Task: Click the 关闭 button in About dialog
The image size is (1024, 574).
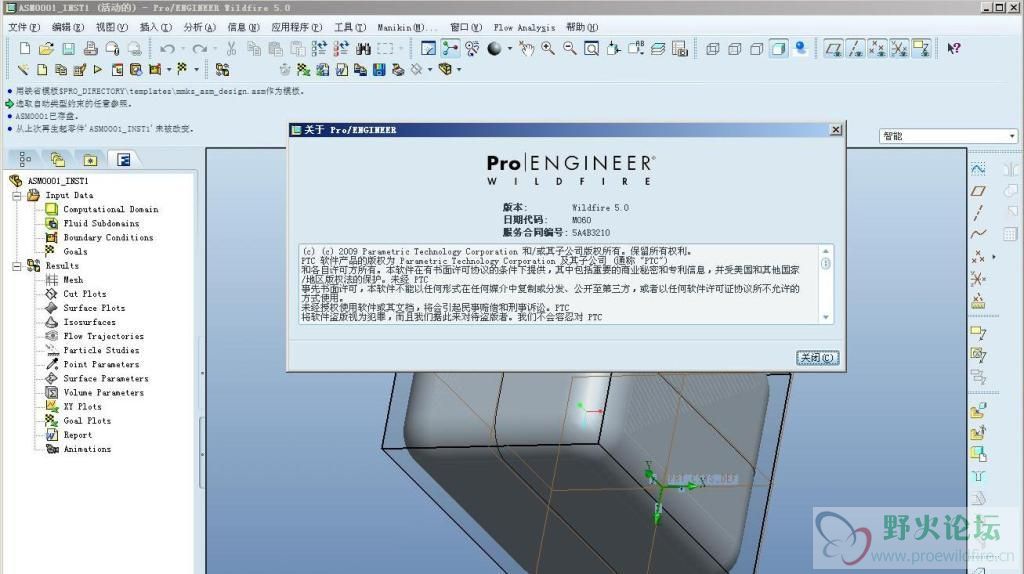Action: coord(817,358)
